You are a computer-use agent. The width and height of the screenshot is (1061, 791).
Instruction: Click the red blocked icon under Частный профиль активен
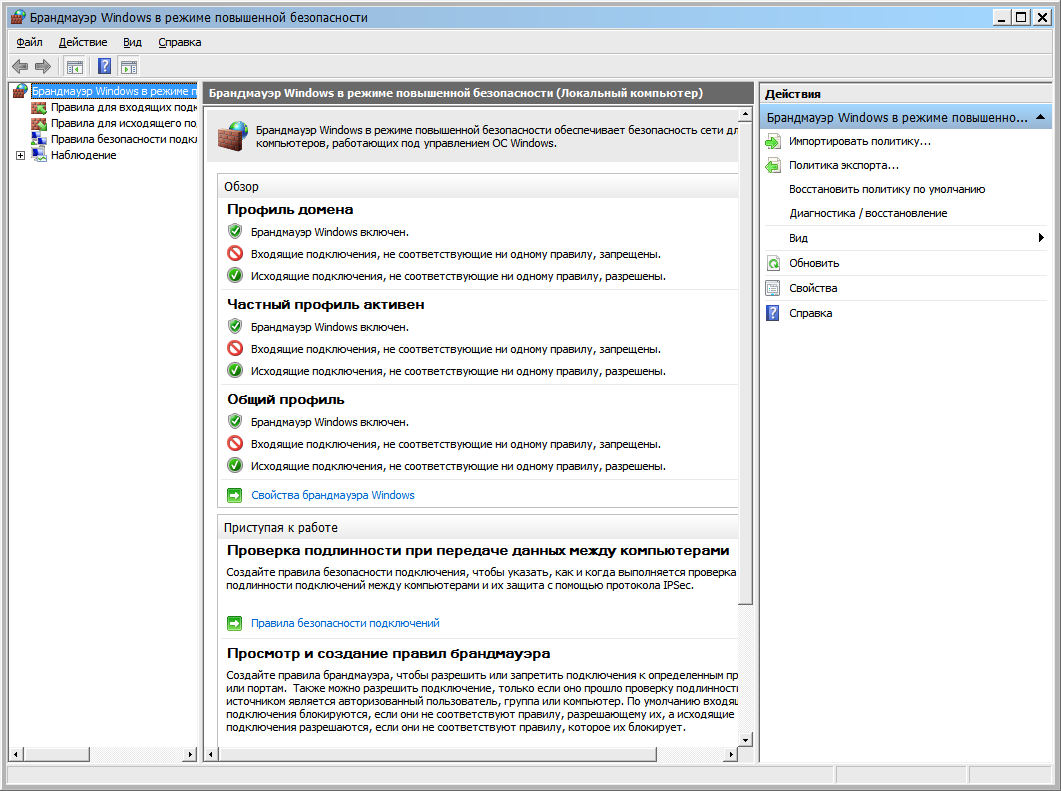point(235,348)
